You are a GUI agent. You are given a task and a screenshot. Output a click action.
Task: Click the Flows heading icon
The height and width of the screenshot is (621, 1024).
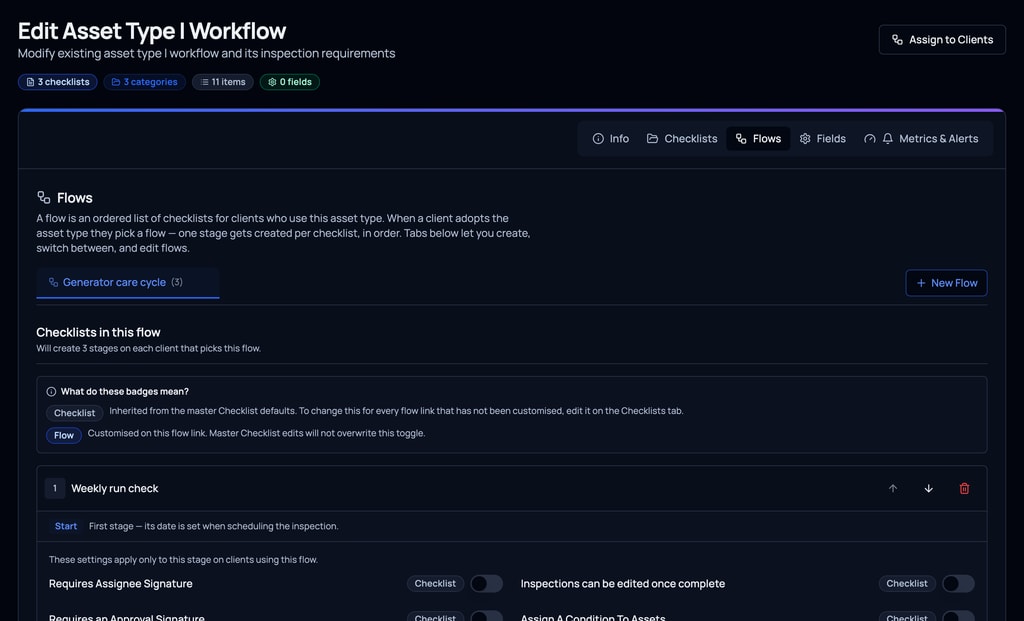pyautogui.click(x=44, y=197)
